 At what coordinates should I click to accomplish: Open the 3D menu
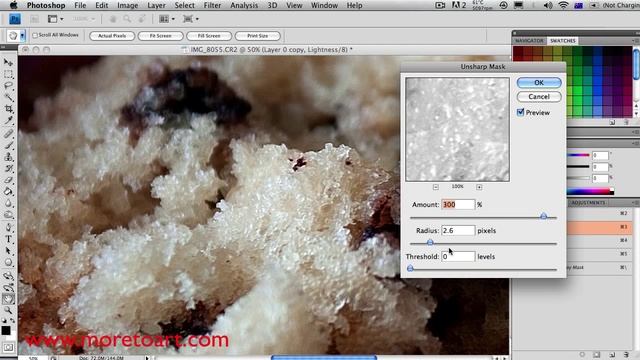click(x=272, y=5)
